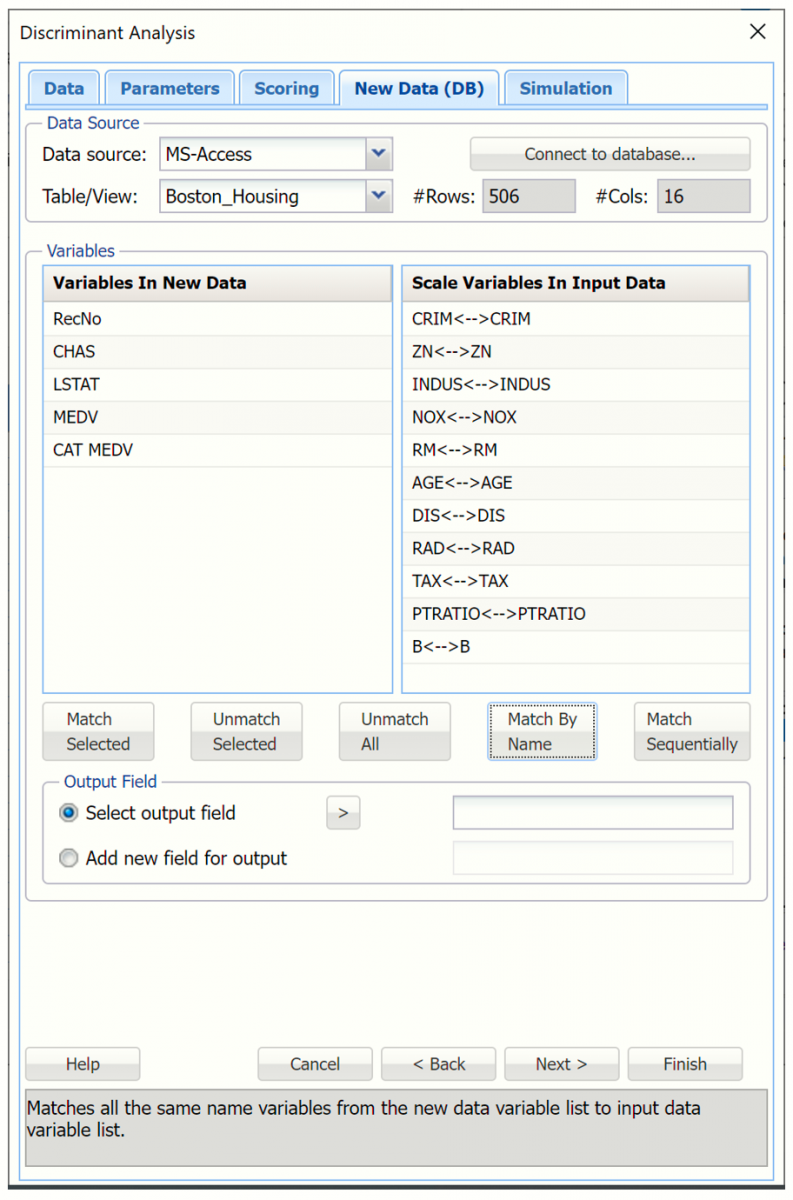This screenshot has height=1200, width=793.
Task: Select the 'Select output field' radio button
Action: click(69, 813)
